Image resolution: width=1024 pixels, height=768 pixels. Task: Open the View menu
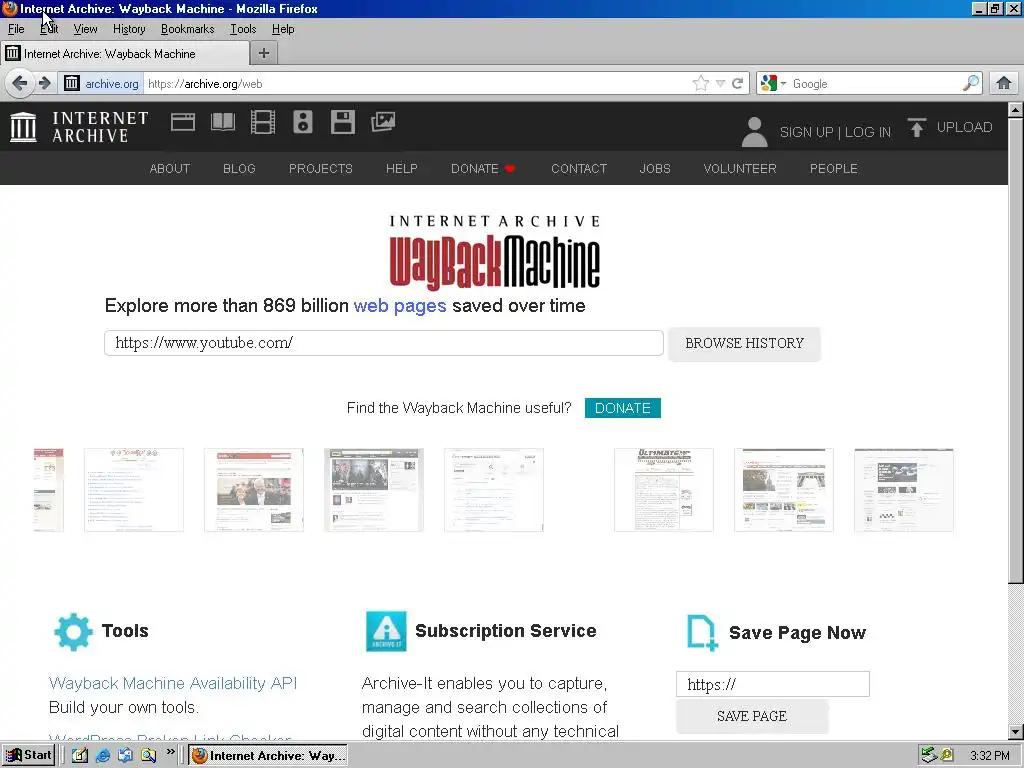(86, 29)
